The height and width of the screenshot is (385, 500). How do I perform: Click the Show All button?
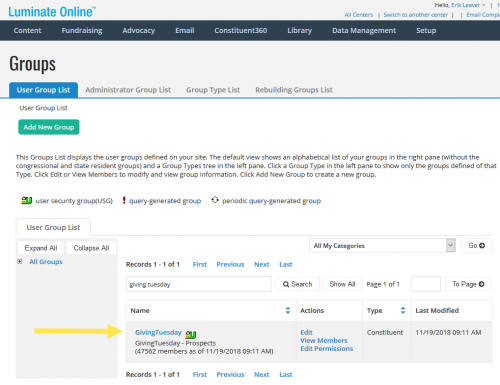(342, 284)
